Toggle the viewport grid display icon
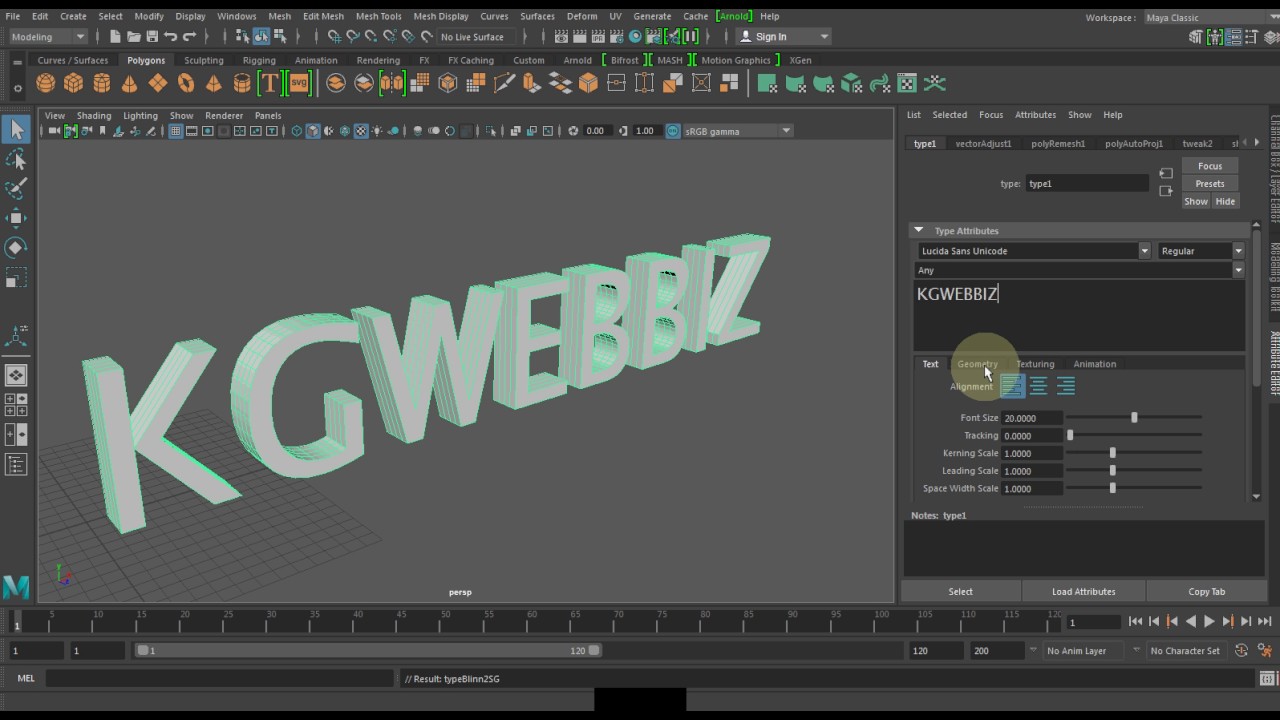Image resolution: width=1280 pixels, height=720 pixels. 175,131
